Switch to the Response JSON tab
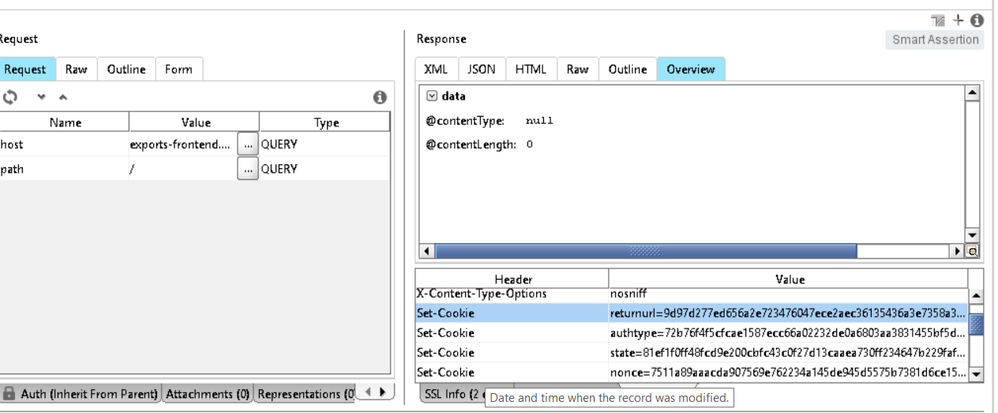 (x=481, y=69)
